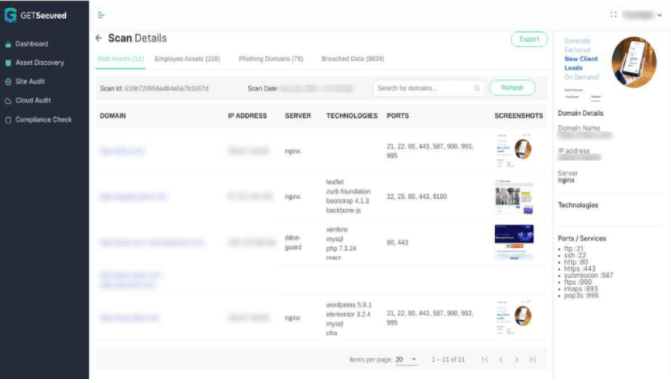
Task: Click the PORTS column header
Action: click(x=398, y=116)
